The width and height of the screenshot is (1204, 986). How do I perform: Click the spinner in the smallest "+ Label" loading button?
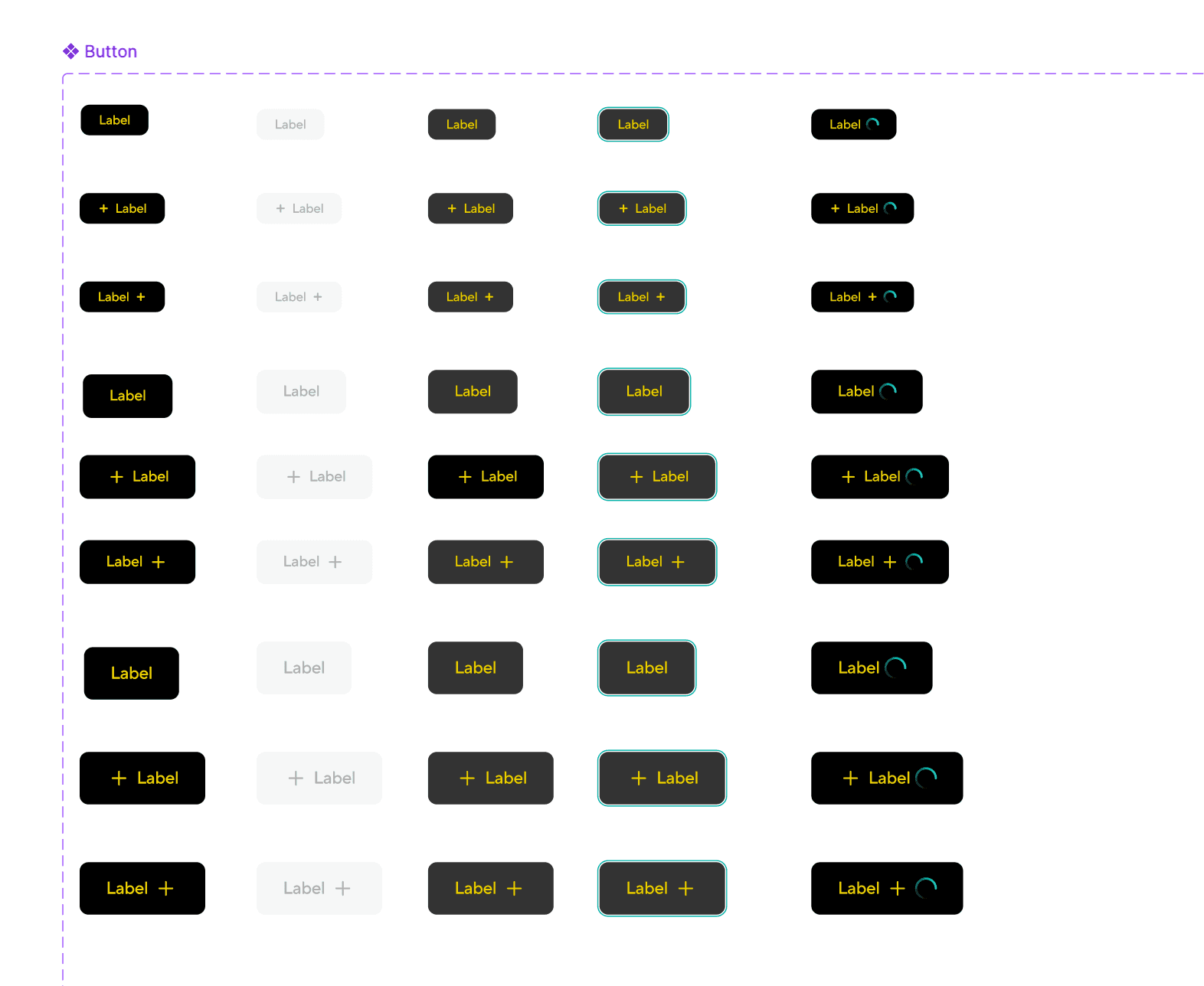890,208
